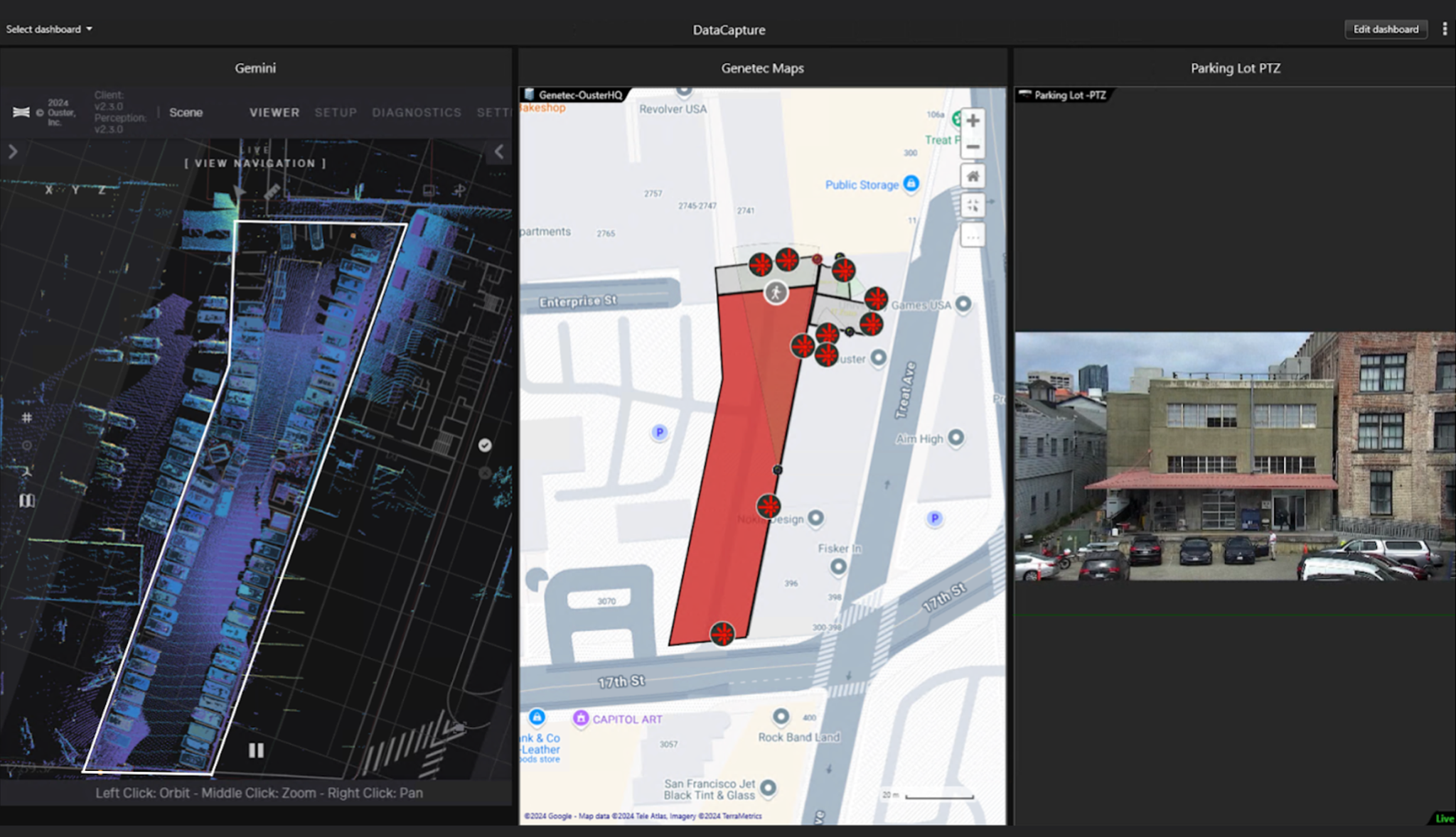Click the Parking Lot -PTZ tile tab

pos(1064,94)
